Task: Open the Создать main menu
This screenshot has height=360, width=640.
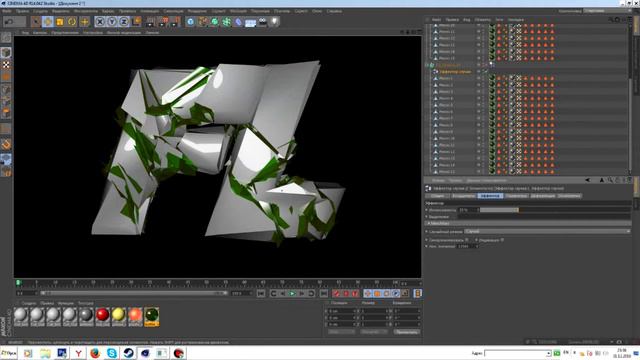Action: click(40, 11)
